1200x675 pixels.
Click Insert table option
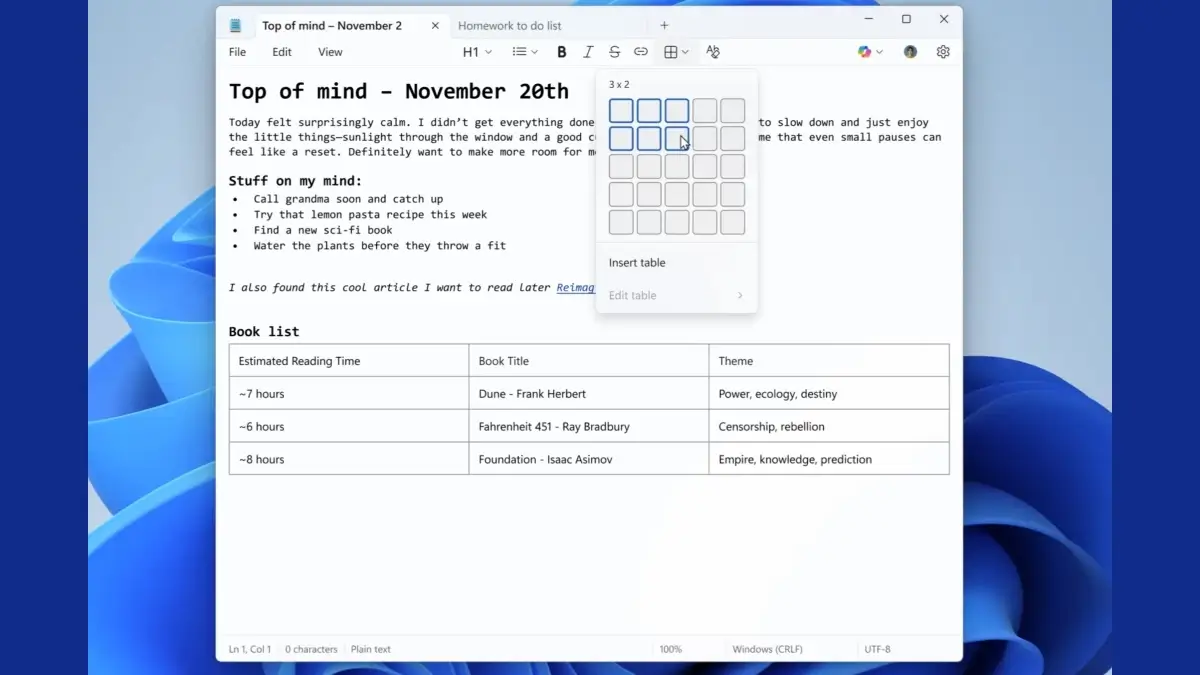tap(637, 263)
